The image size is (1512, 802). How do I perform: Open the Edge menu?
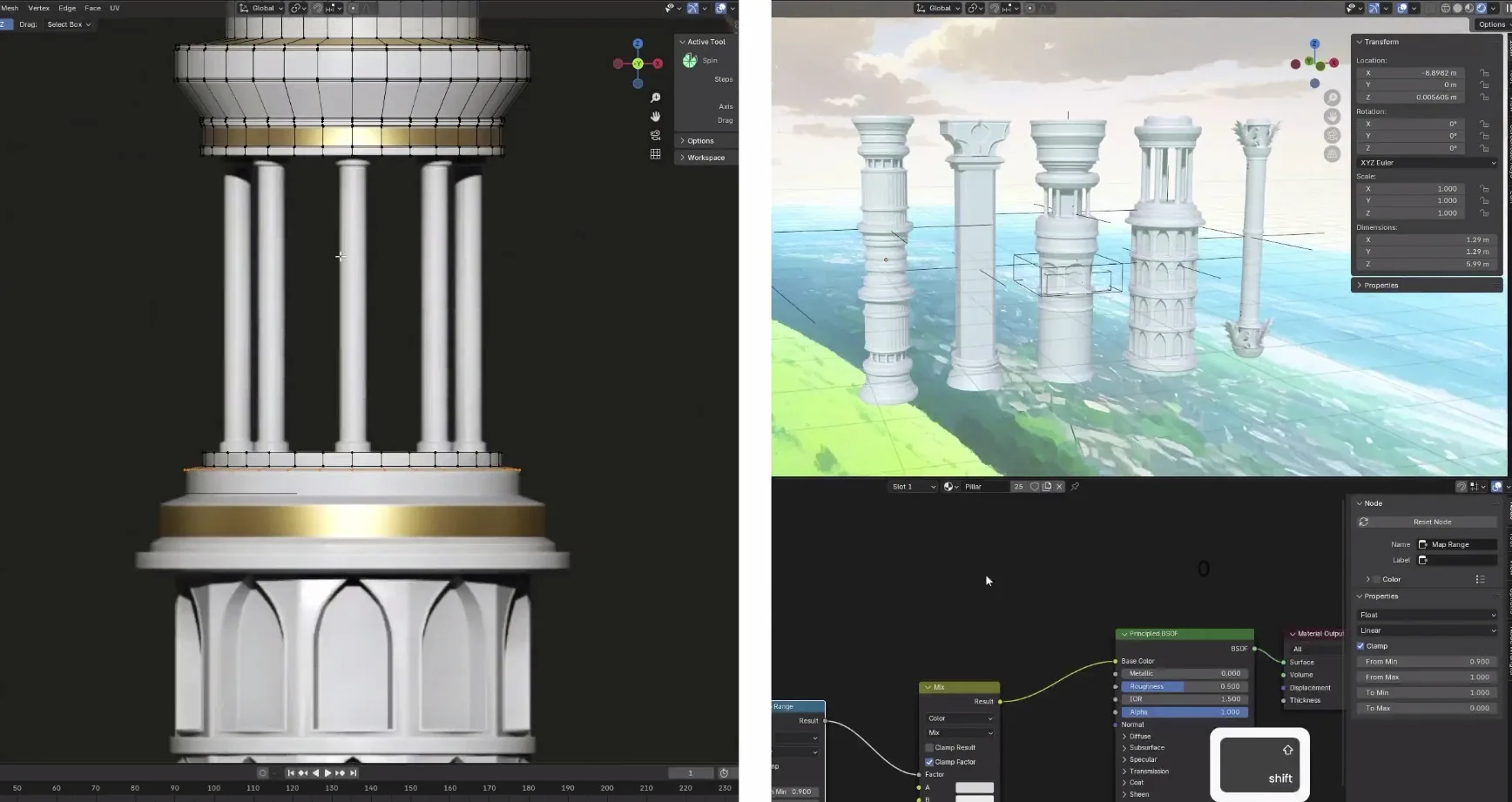pos(67,8)
